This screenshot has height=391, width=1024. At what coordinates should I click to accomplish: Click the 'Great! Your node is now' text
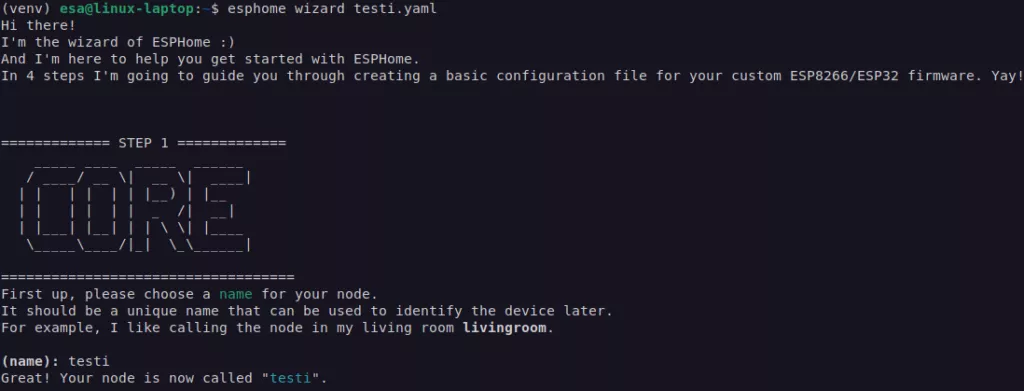click(101, 378)
